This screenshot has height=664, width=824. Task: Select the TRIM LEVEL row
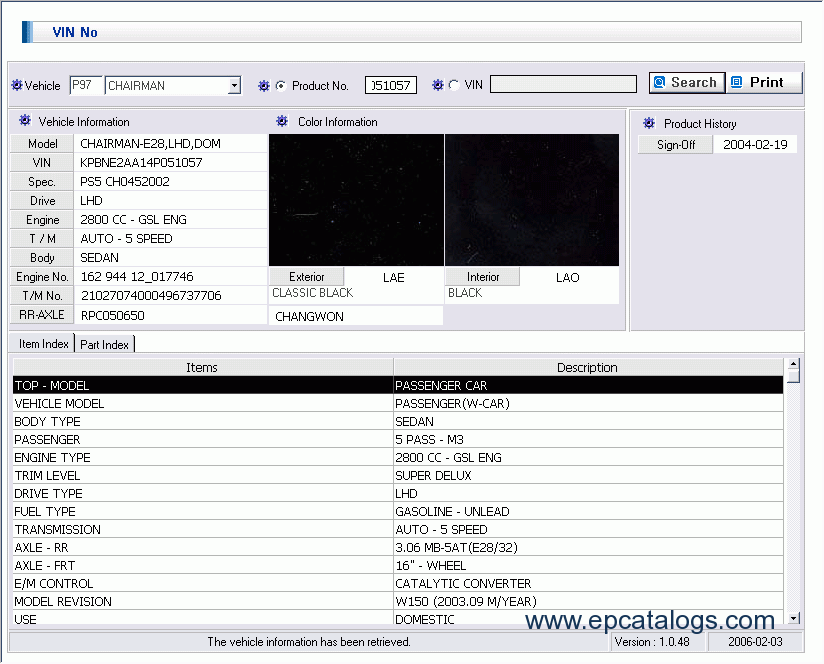398,475
